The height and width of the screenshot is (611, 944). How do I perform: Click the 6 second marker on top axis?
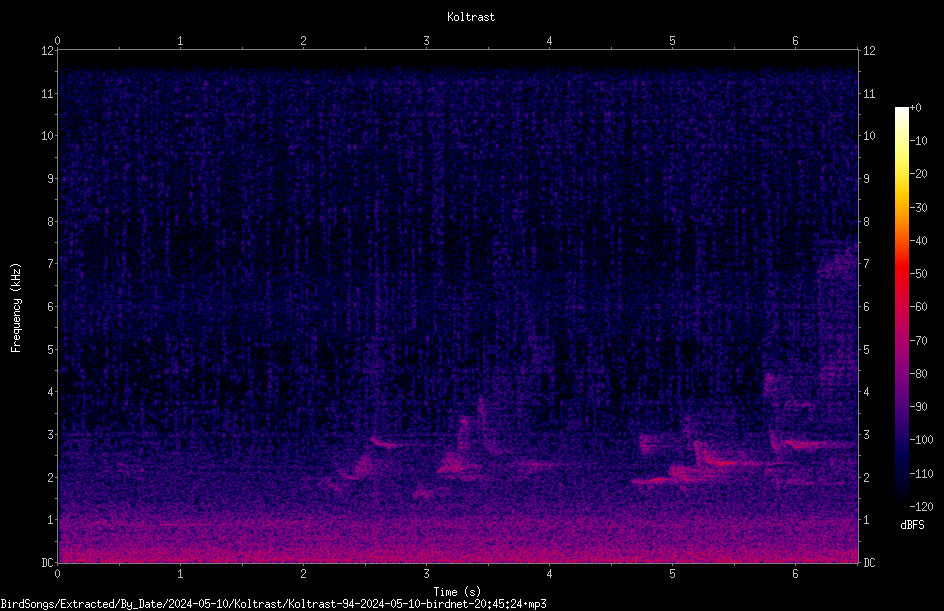pyautogui.click(x=795, y=41)
